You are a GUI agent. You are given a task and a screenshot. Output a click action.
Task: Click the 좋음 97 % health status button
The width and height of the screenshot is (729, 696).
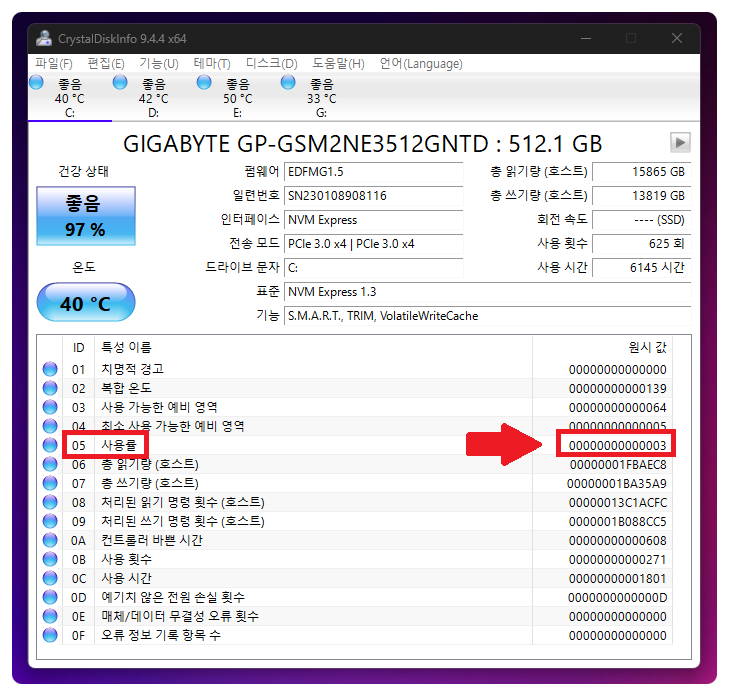pos(86,216)
